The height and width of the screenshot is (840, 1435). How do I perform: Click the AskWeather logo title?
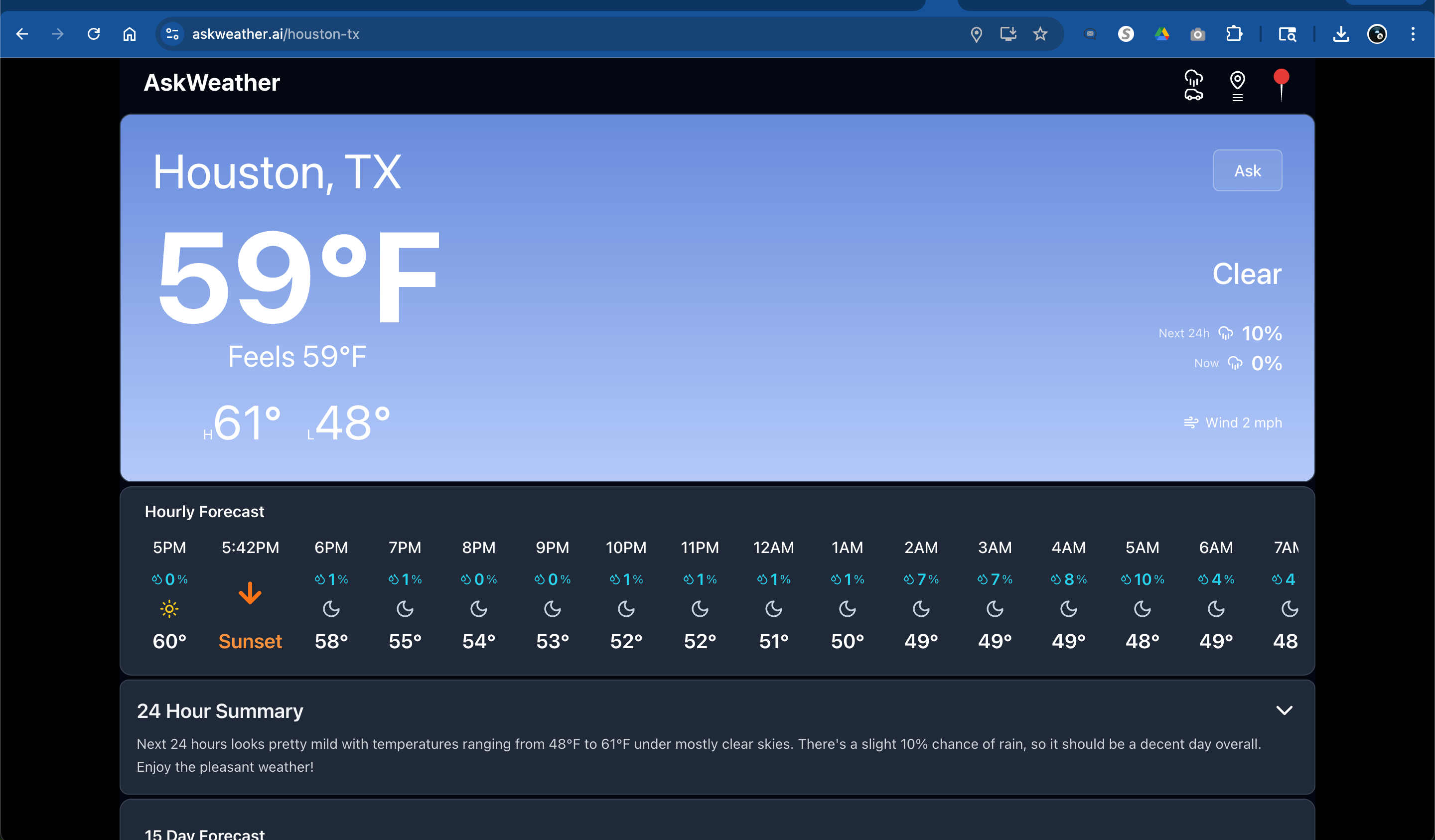212,83
